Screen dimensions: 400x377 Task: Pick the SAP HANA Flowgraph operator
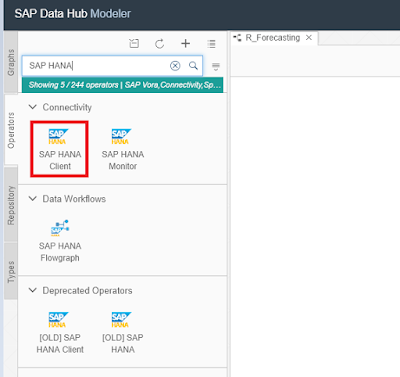click(60, 241)
